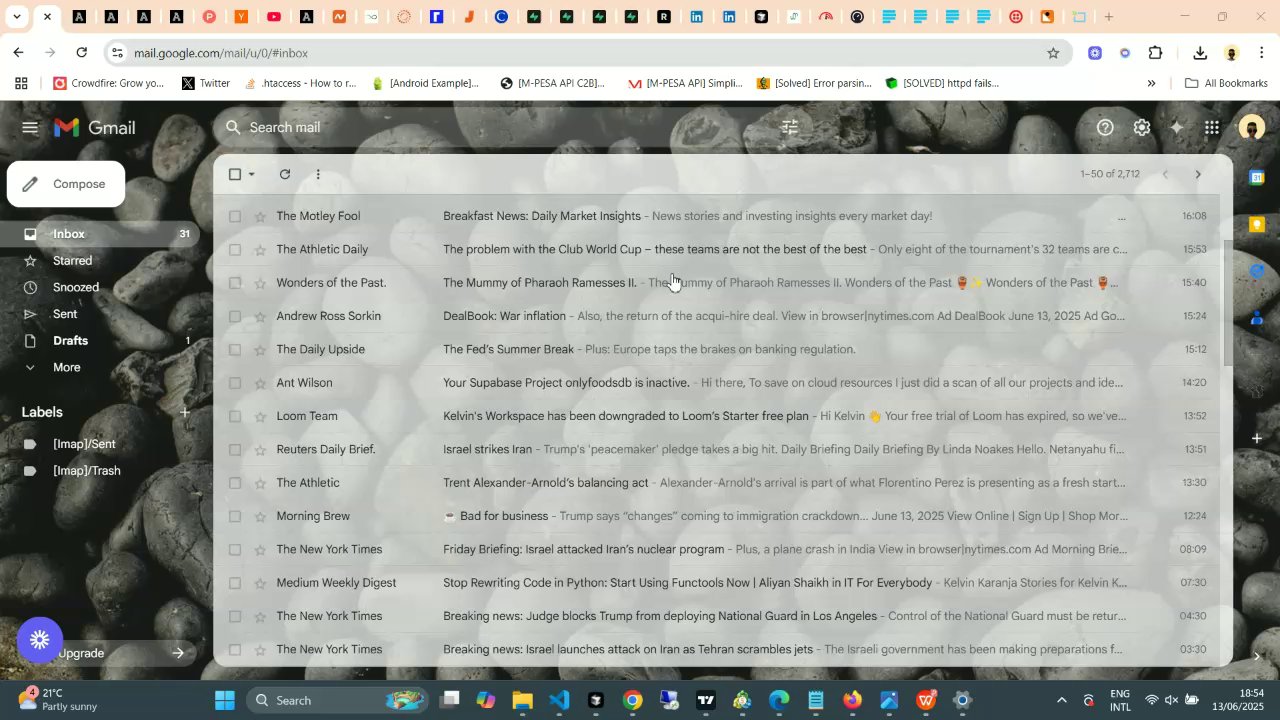Star the Morning Brew email

pos(260,516)
